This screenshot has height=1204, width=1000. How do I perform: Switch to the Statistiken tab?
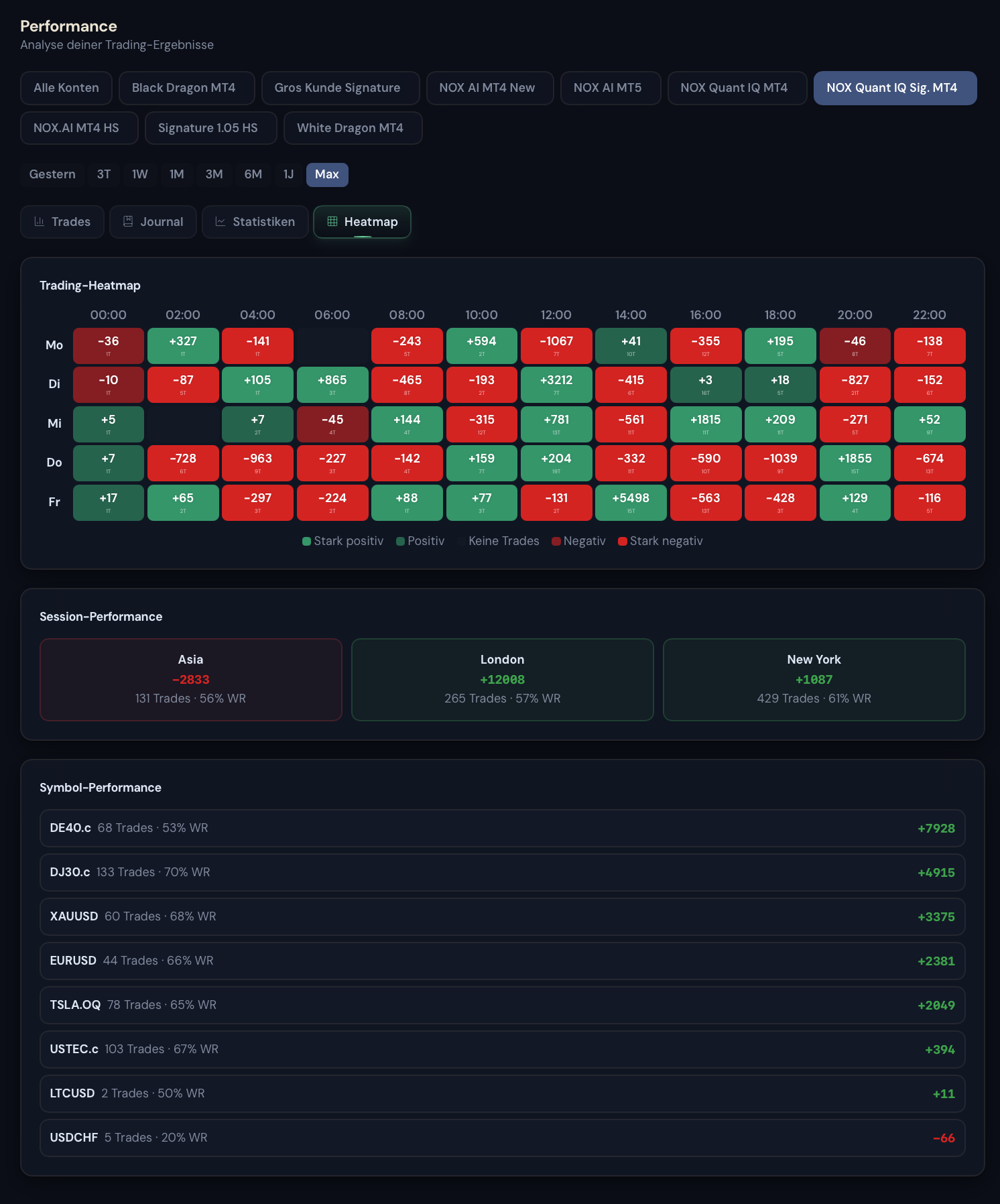click(255, 222)
